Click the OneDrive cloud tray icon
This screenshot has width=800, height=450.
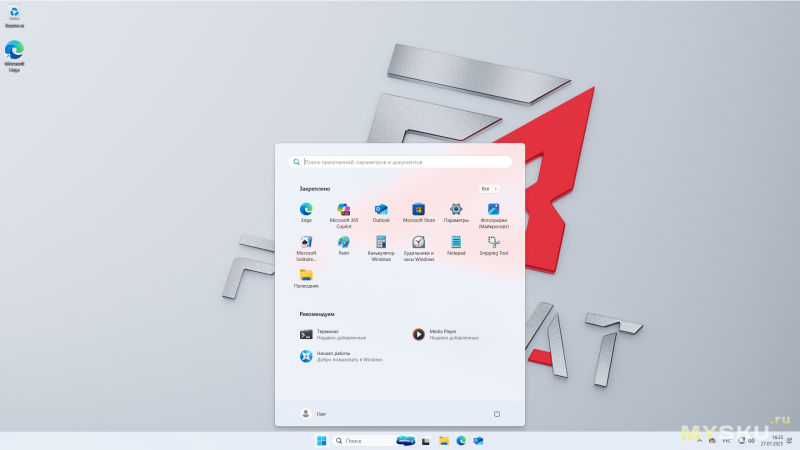(712, 441)
